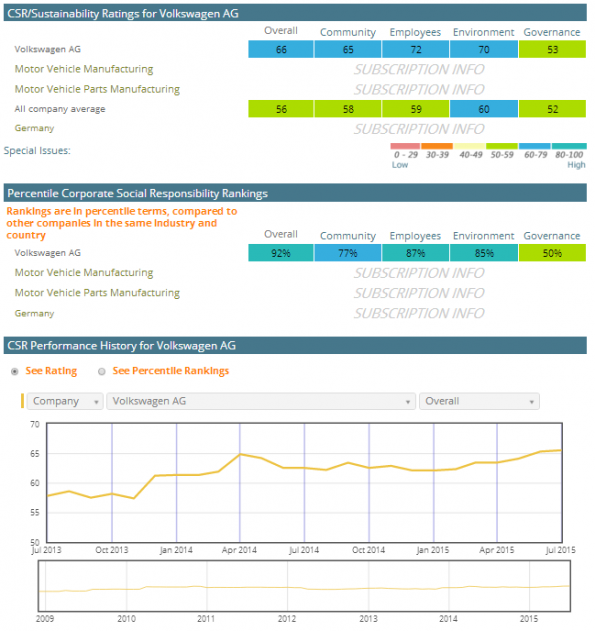Click the chart peak at Apr 2014
The height and width of the screenshot is (631, 595).
click(240, 454)
